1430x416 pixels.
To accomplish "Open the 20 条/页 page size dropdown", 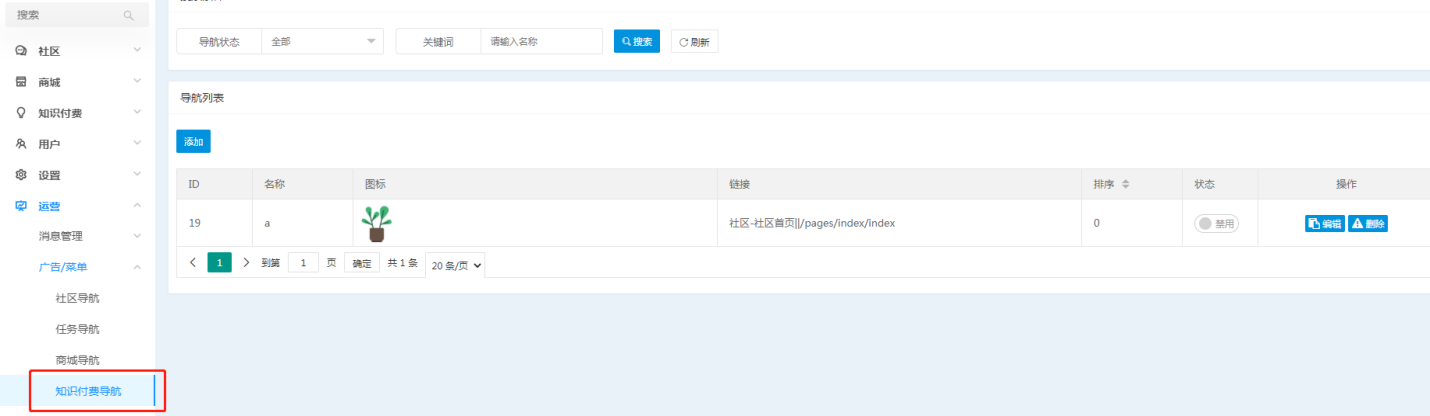I will tap(455, 265).
